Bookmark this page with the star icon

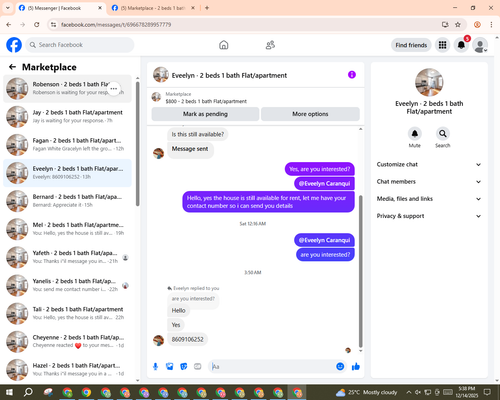(x=458, y=25)
